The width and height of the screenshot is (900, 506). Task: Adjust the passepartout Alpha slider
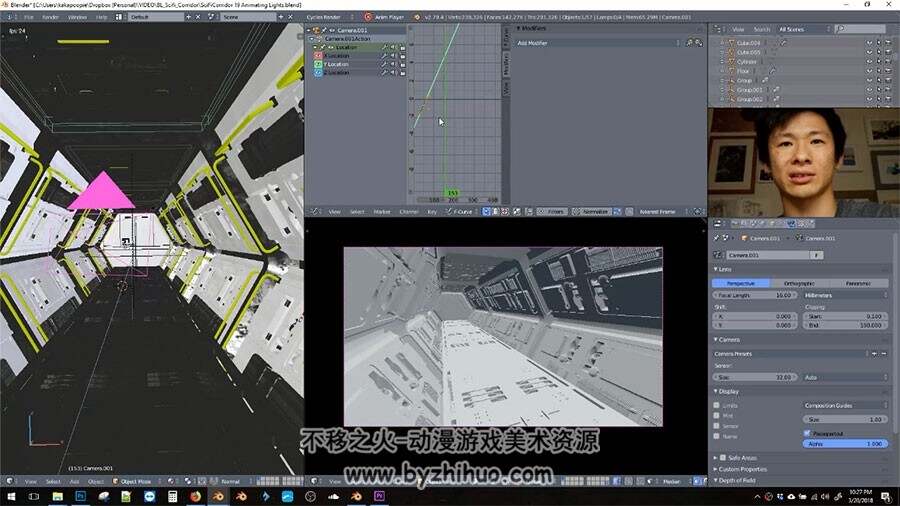coord(845,444)
